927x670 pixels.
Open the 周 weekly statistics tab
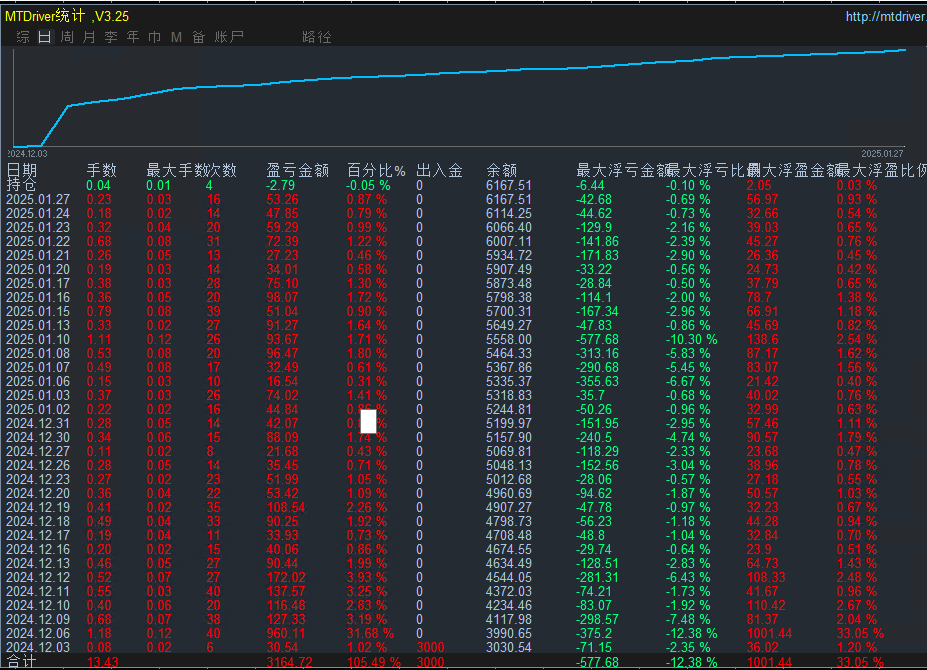click(x=67, y=37)
